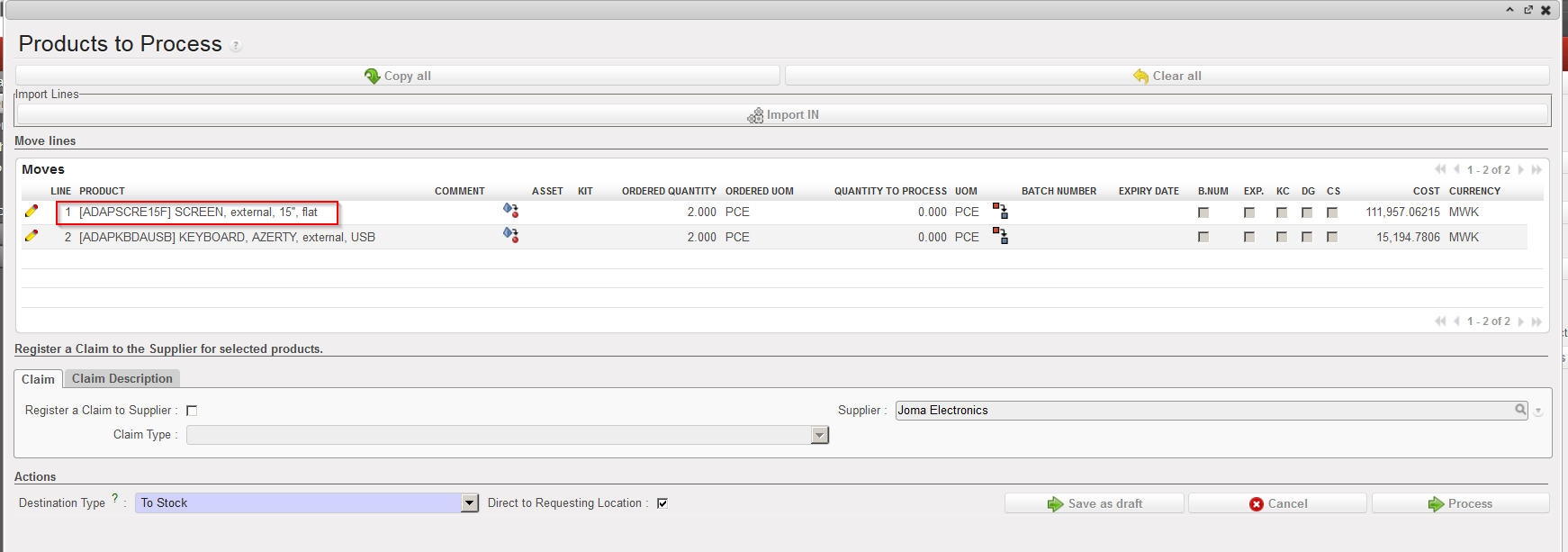The image size is (1568, 552).
Task: Sort by COMMENT column header
Action: [x=459, y=191]
